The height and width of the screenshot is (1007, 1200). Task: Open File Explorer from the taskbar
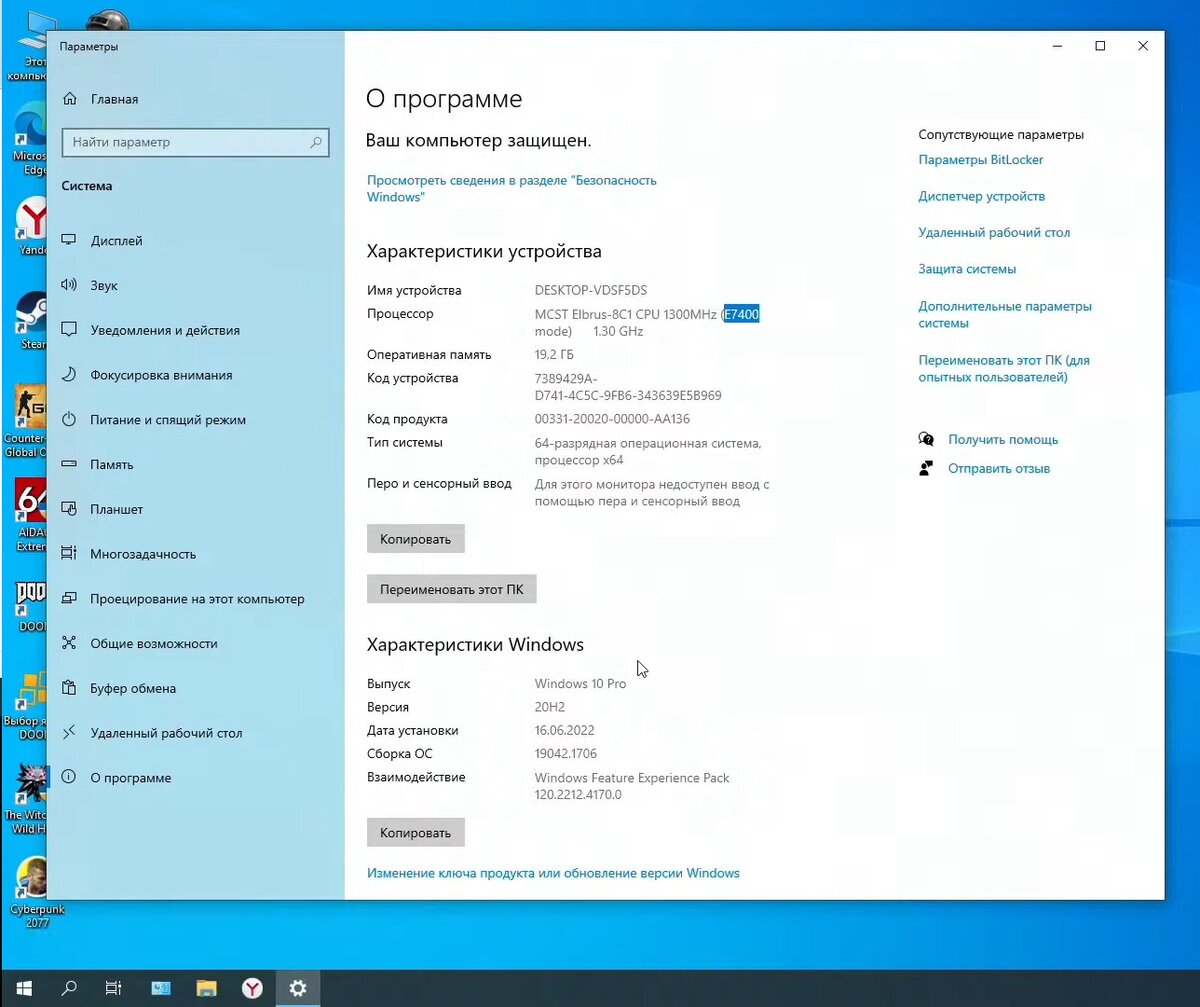coord(206,988)
